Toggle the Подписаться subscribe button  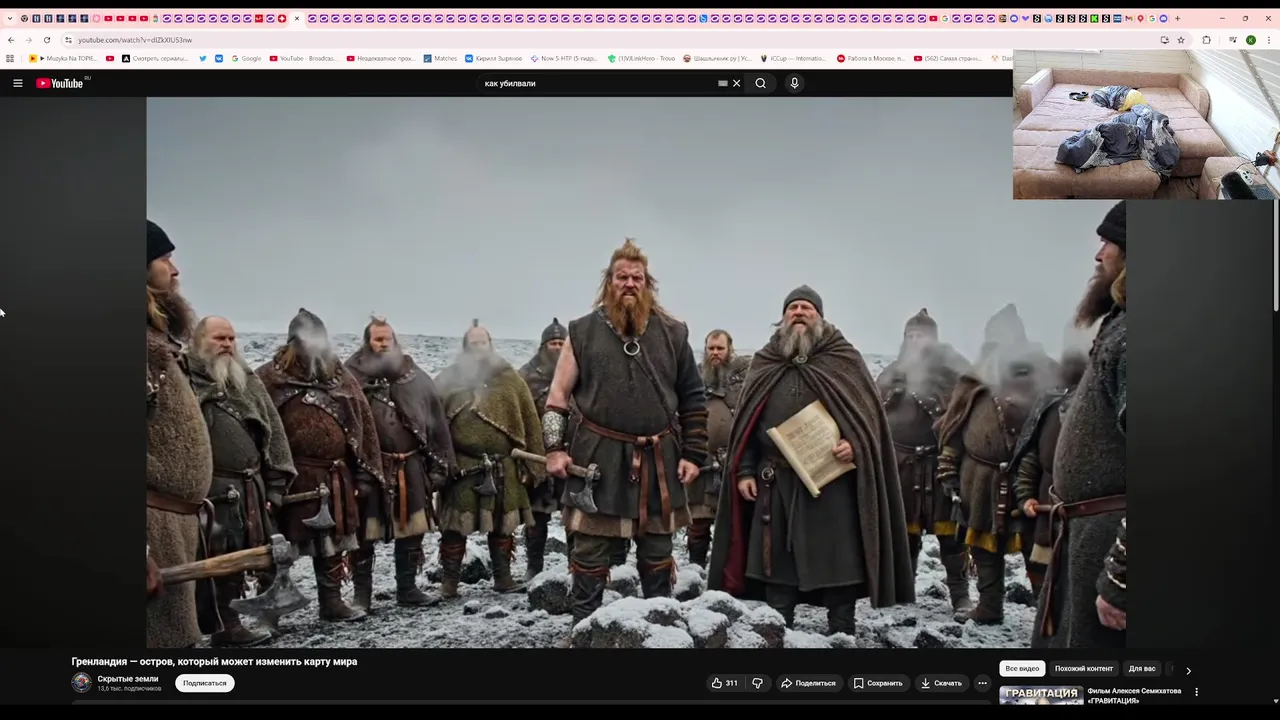pyautogui.click(x=205, y=683)
